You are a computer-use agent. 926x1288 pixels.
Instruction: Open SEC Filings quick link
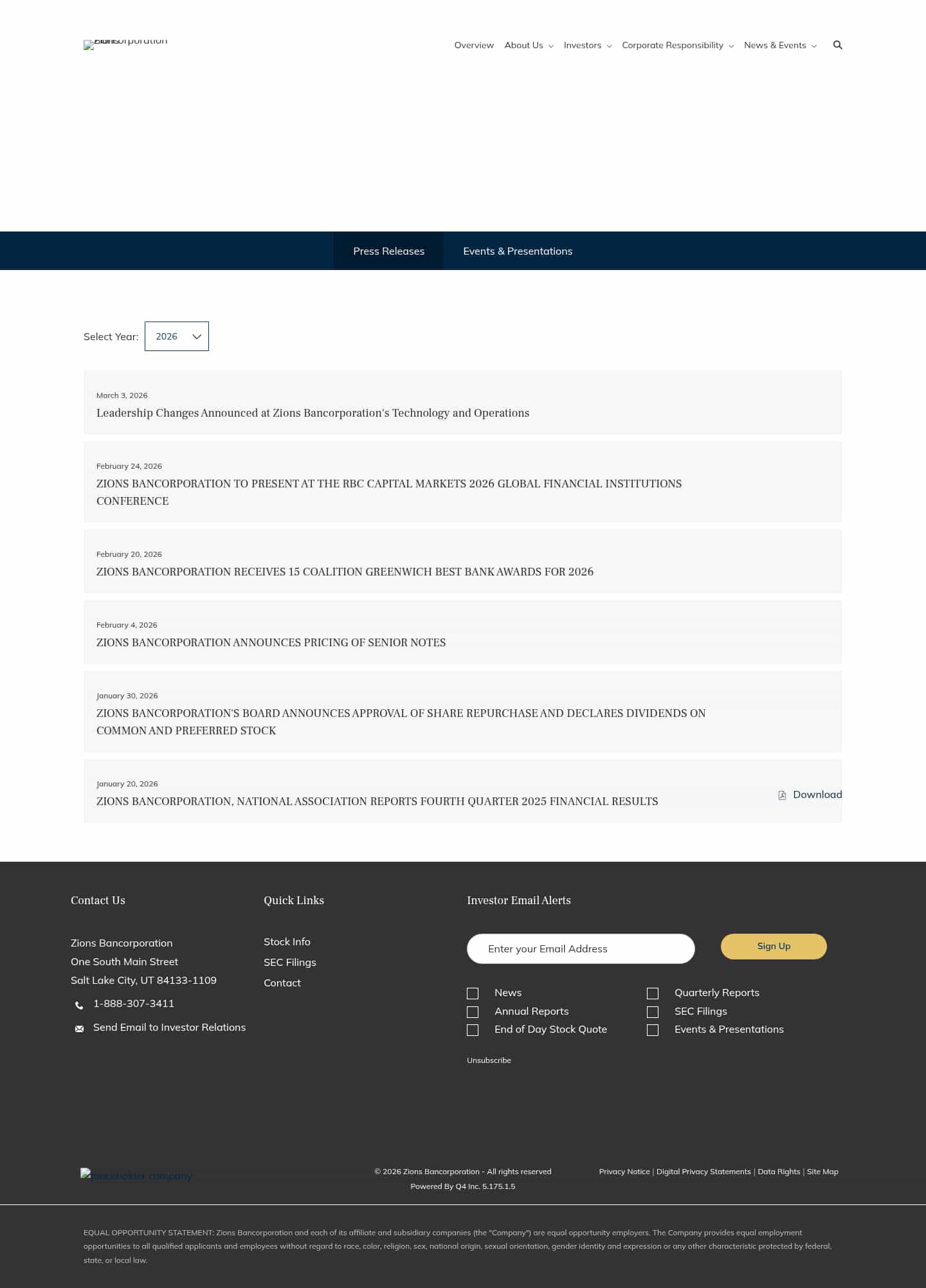click(x=290, y=962)
